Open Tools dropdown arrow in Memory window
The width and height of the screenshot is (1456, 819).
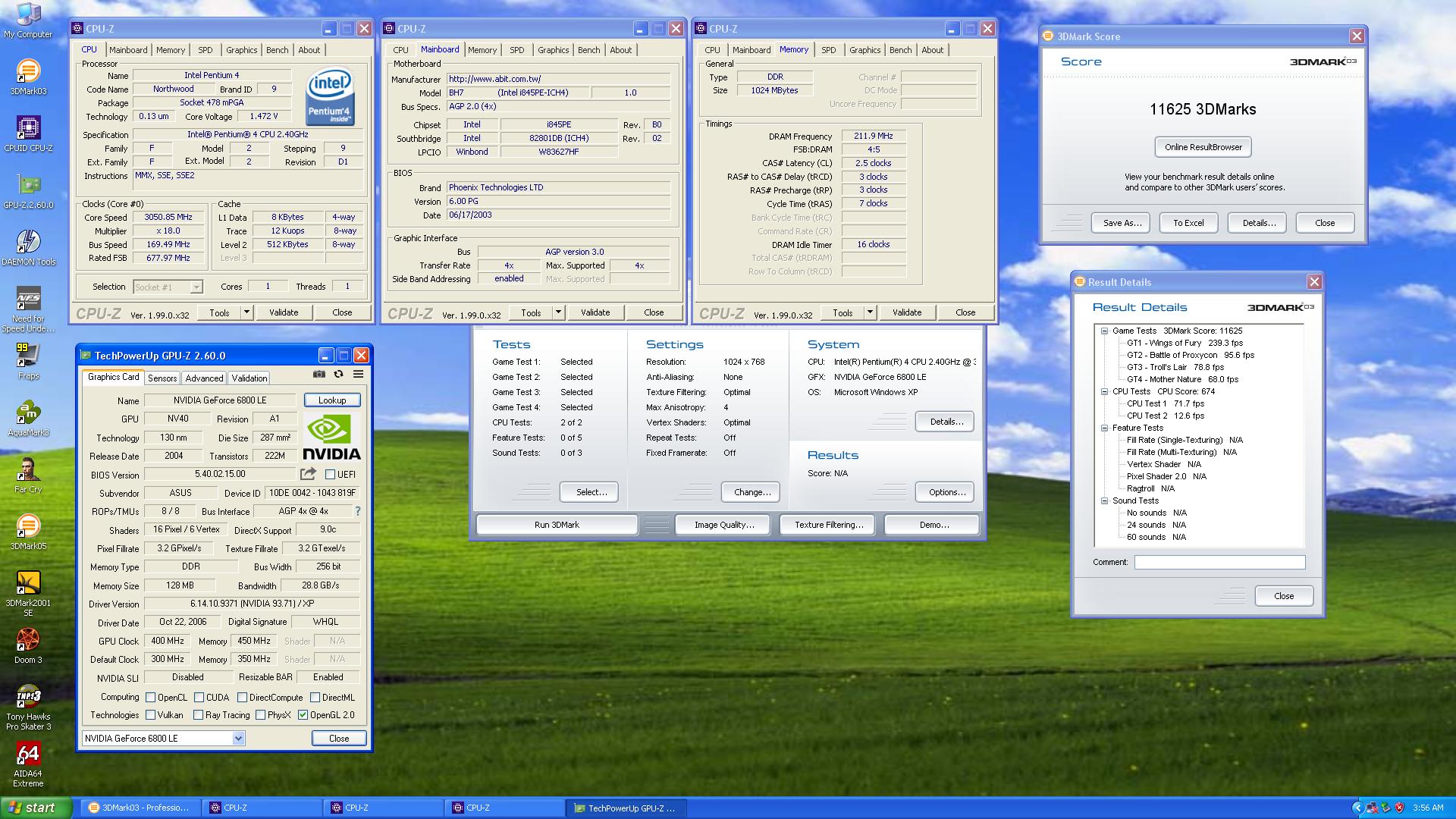[x=870, y=312]
